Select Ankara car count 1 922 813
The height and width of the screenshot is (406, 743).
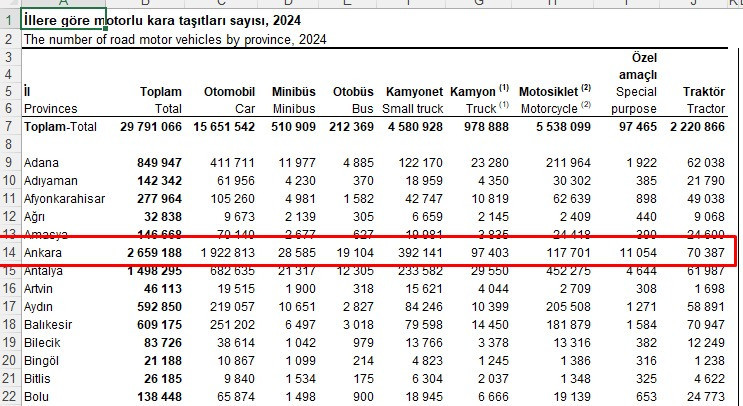click(227, 253)
